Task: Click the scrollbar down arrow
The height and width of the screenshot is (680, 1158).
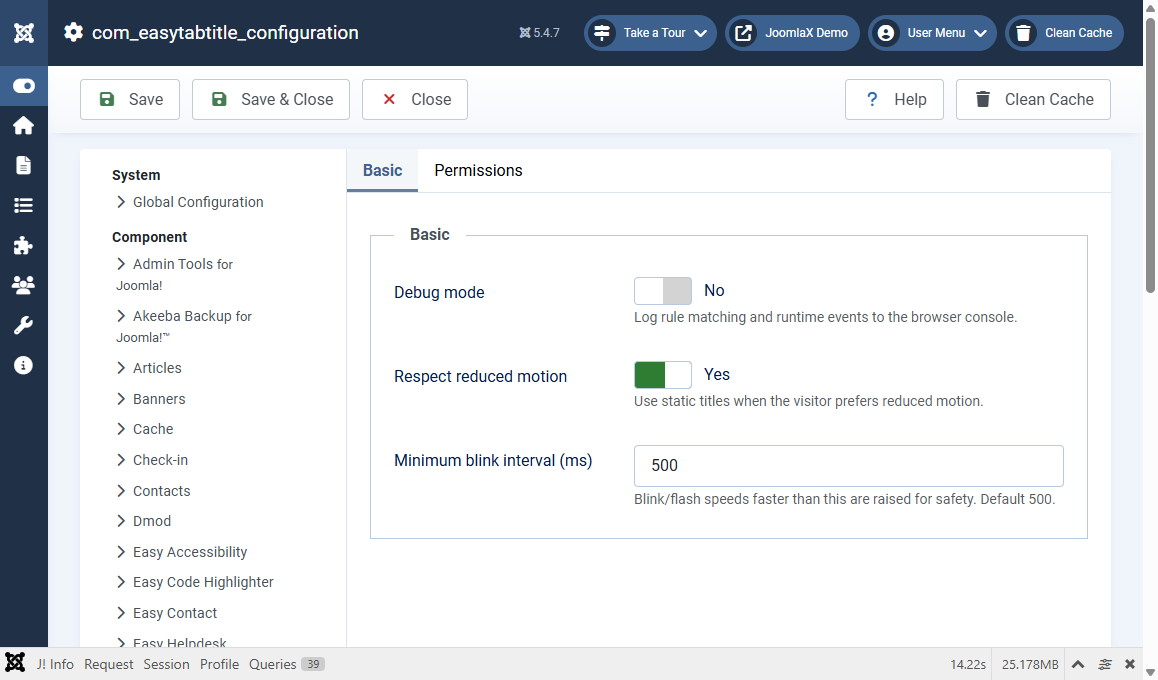Action: (x=1150, y=673)
